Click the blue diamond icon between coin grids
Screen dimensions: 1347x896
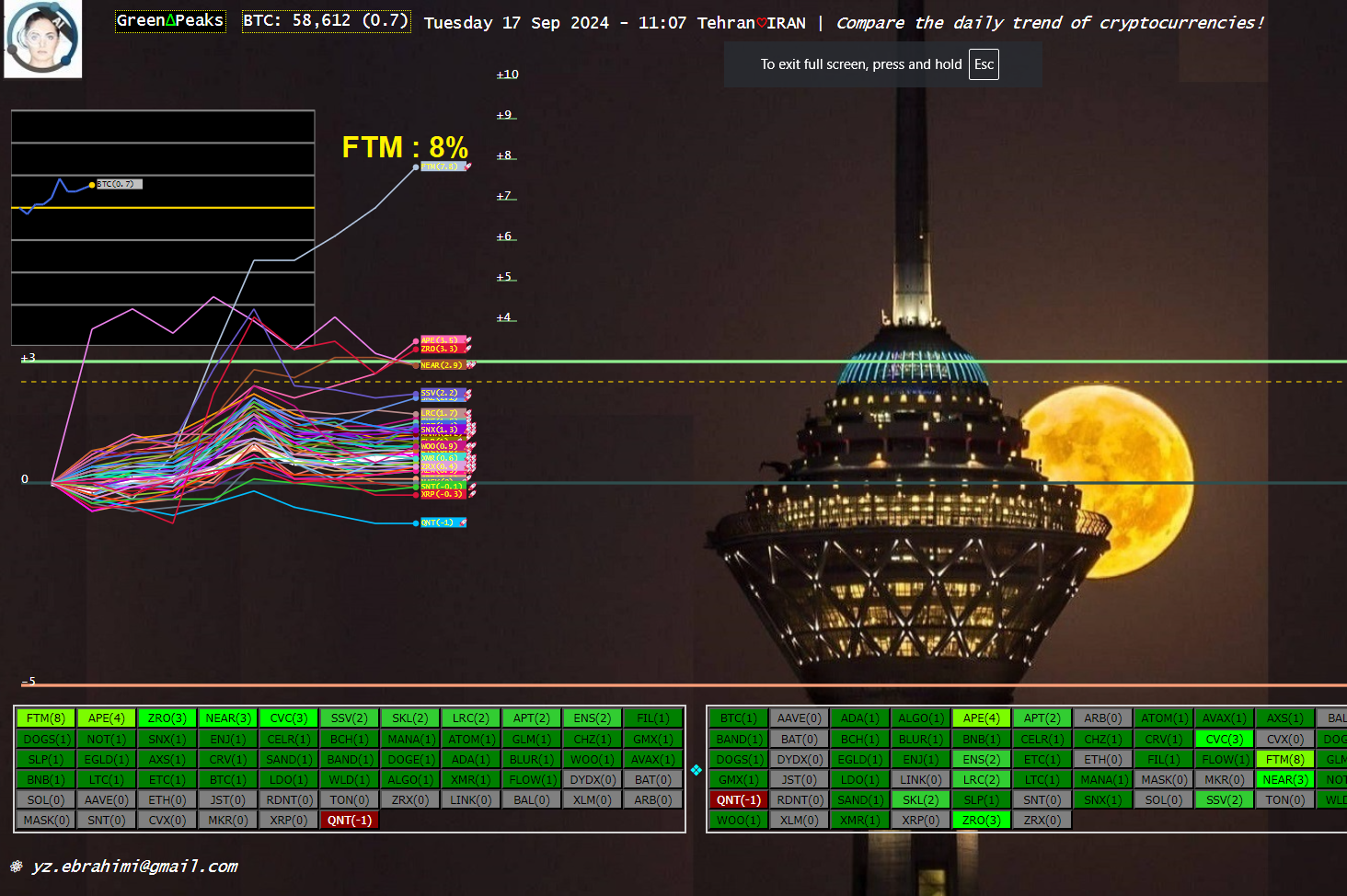697,770
